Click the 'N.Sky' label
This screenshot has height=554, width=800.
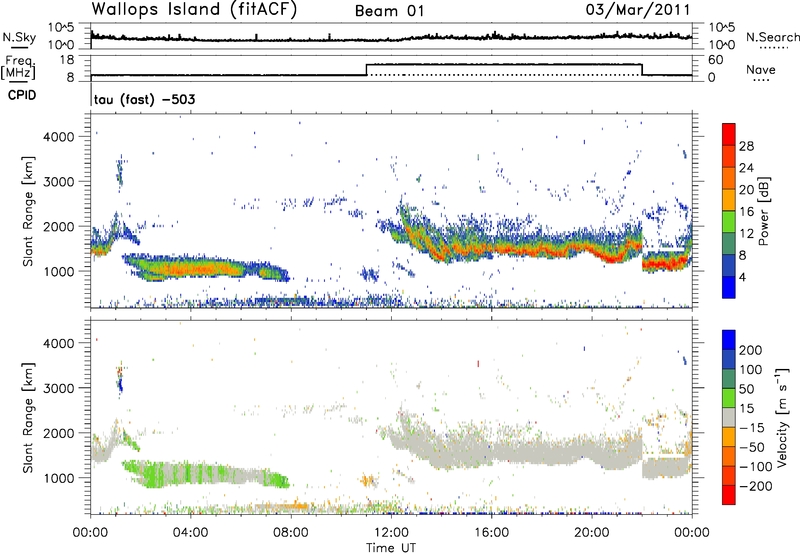pyautogui.click(x=19, y=37)
